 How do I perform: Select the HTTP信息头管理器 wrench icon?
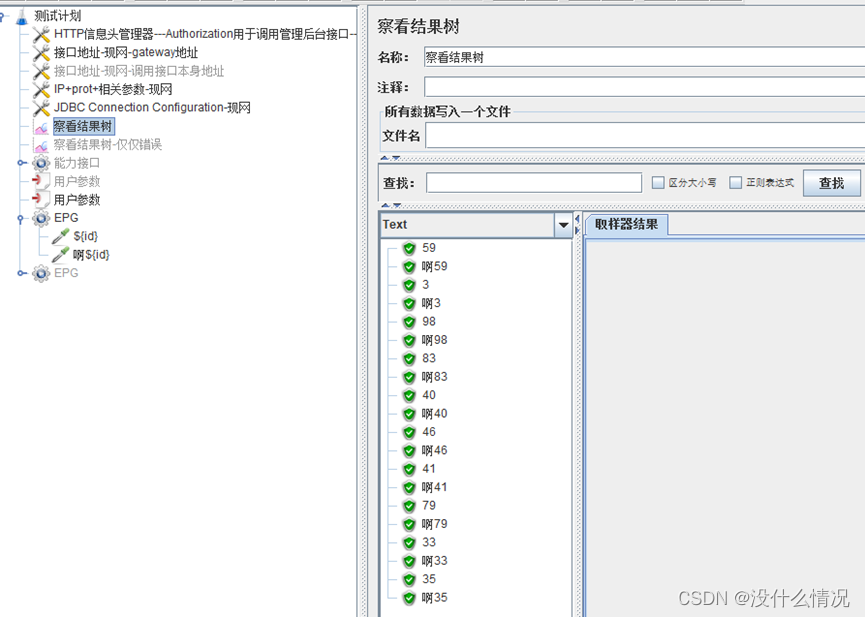tap(40, 33)
